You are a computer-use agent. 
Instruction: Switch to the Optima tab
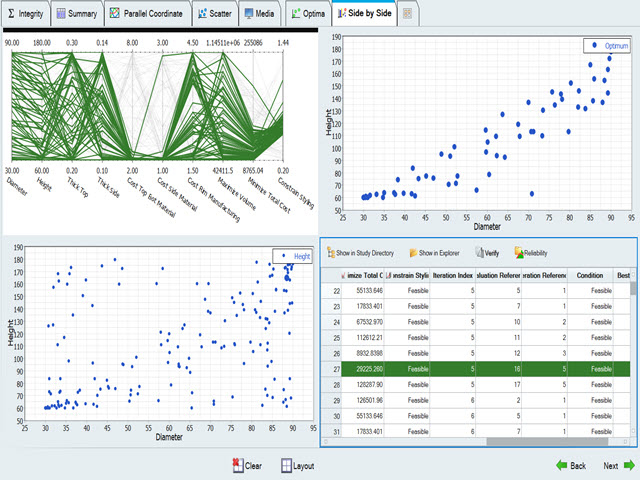click(x=308, y=13)
